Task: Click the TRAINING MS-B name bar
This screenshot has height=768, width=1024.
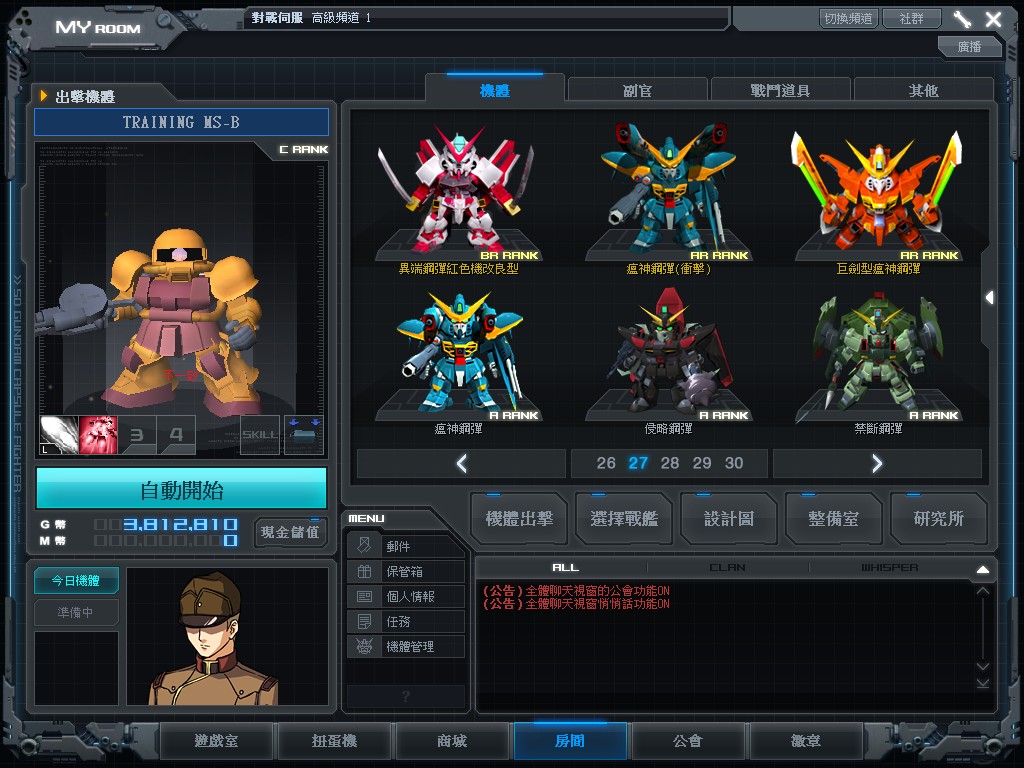Action: point(182,122)
